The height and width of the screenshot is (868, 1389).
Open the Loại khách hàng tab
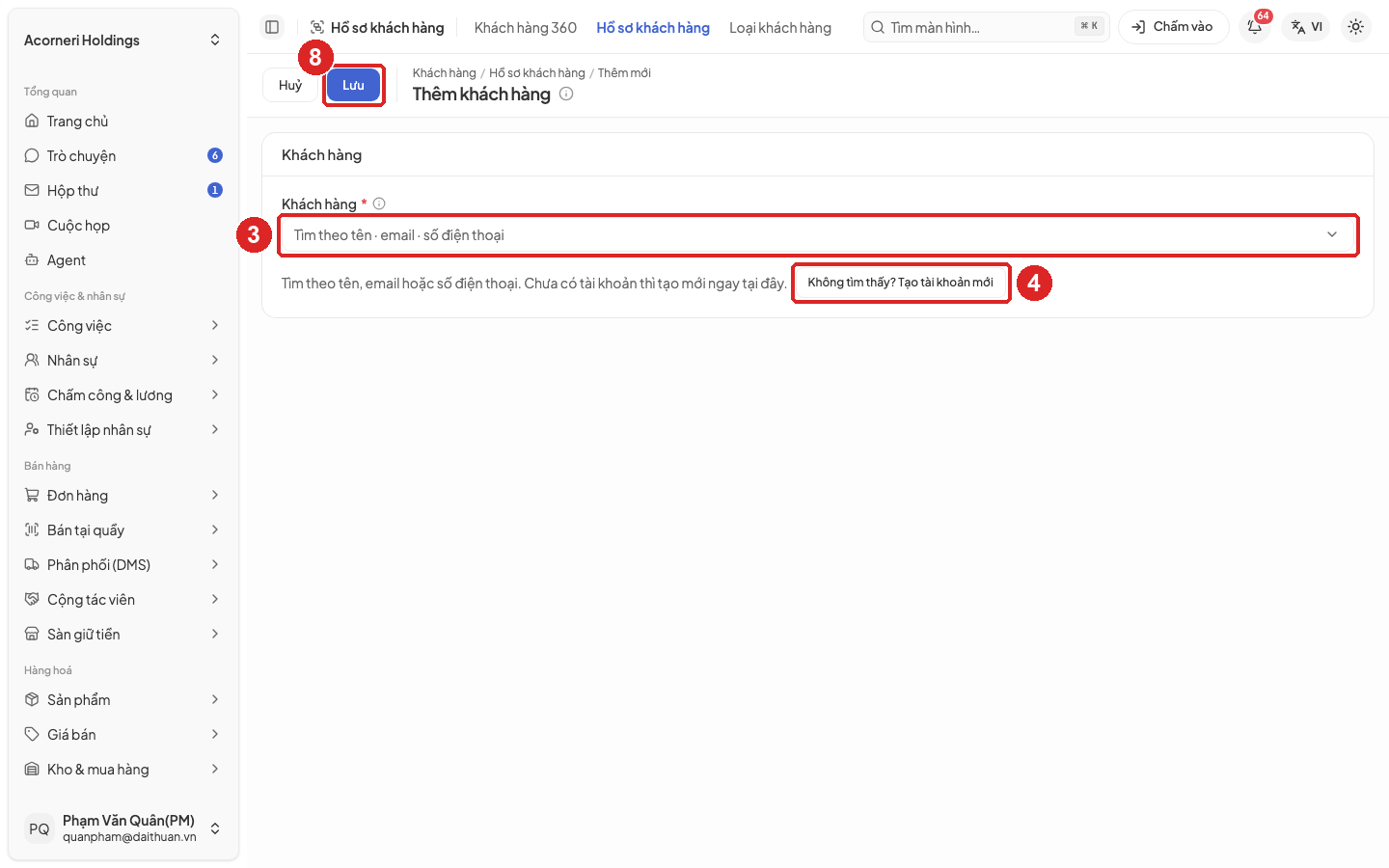pyautogui.click(x=780, y=28)
